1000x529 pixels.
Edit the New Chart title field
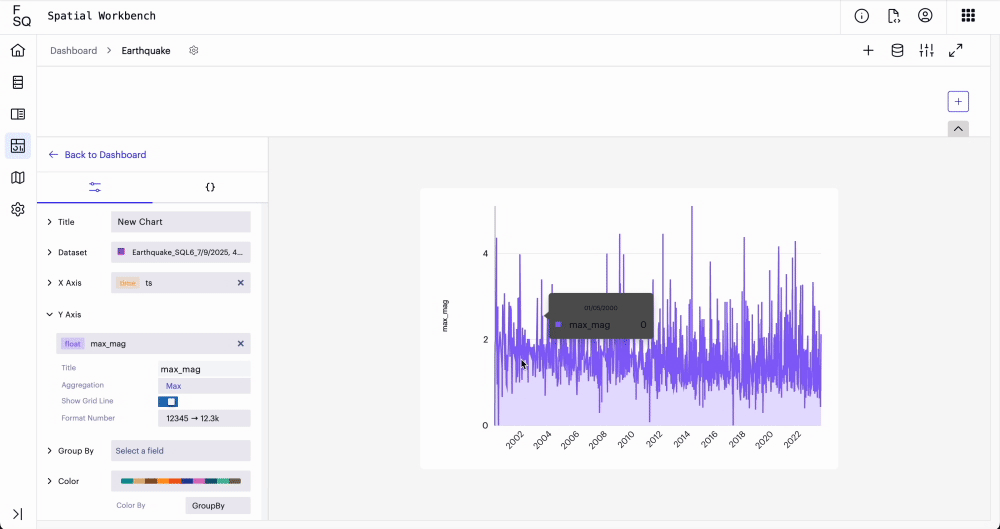point(180,222)
